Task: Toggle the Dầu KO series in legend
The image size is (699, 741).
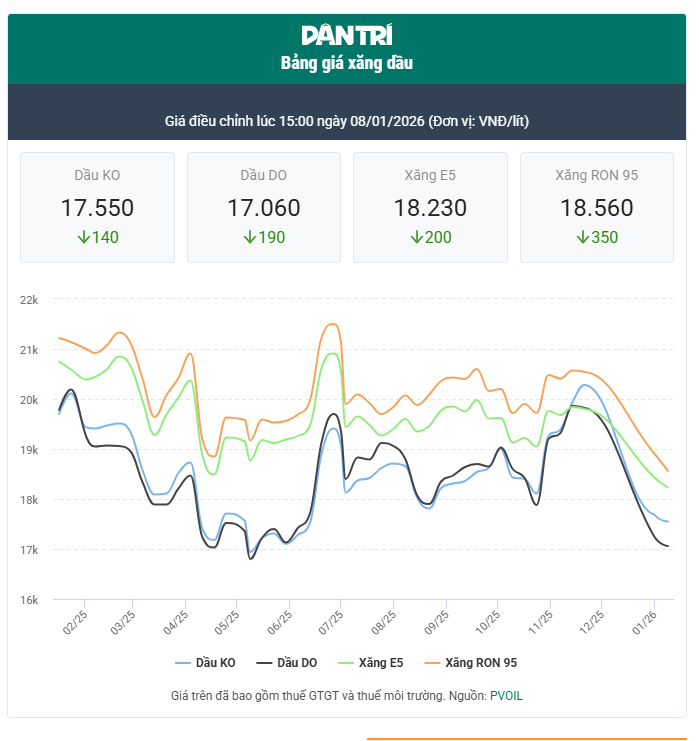Action: tap(206, 663)
